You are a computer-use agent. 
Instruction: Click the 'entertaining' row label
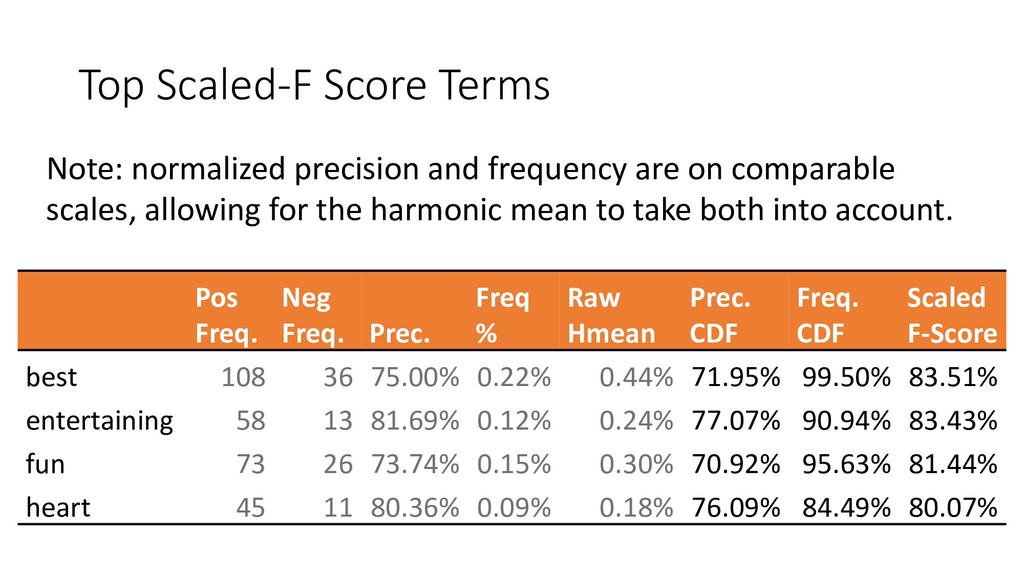coord(99,420)
